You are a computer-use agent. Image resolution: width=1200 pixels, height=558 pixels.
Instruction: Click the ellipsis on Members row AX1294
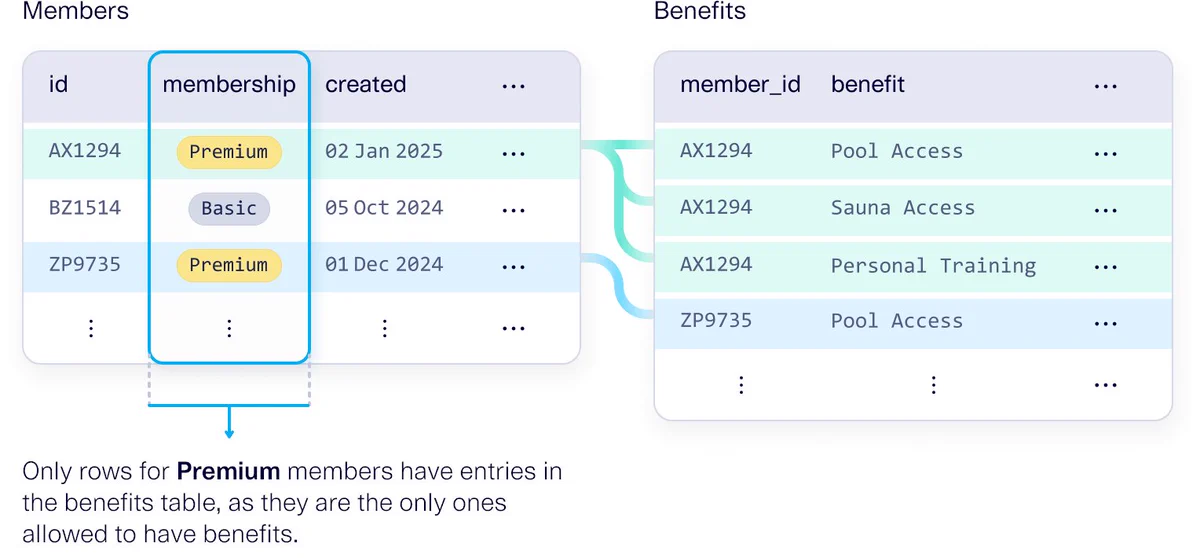pyautogui.click(x=513, y=154)
